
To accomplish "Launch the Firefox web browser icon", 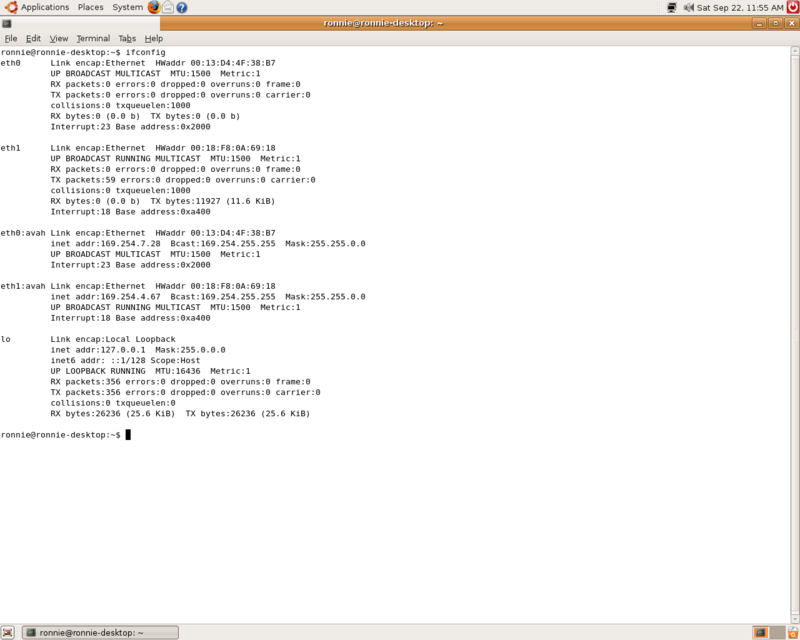I will (154, 7).
